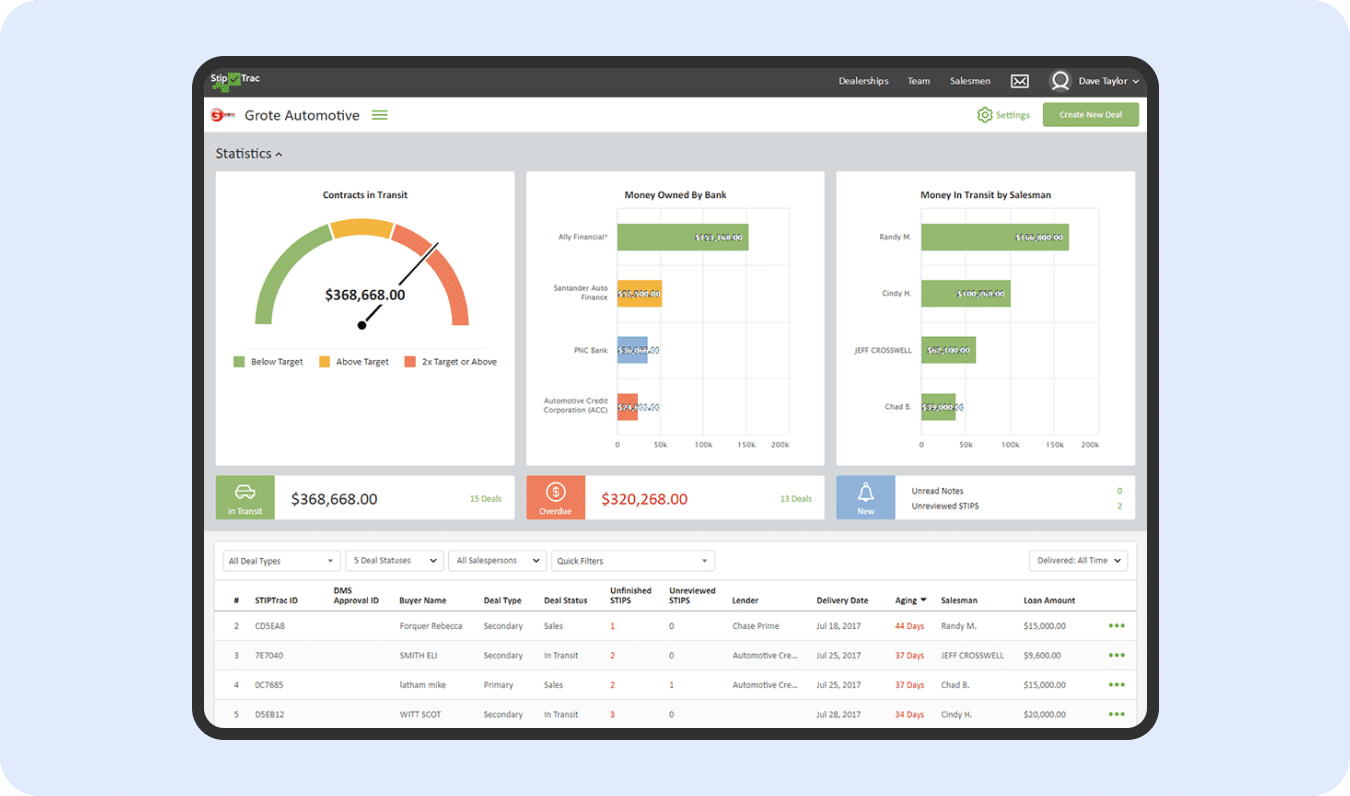The image size is (1350, 796).
Task: Open the Delivered: All Time dropdown
Action: pos(1078,561)
